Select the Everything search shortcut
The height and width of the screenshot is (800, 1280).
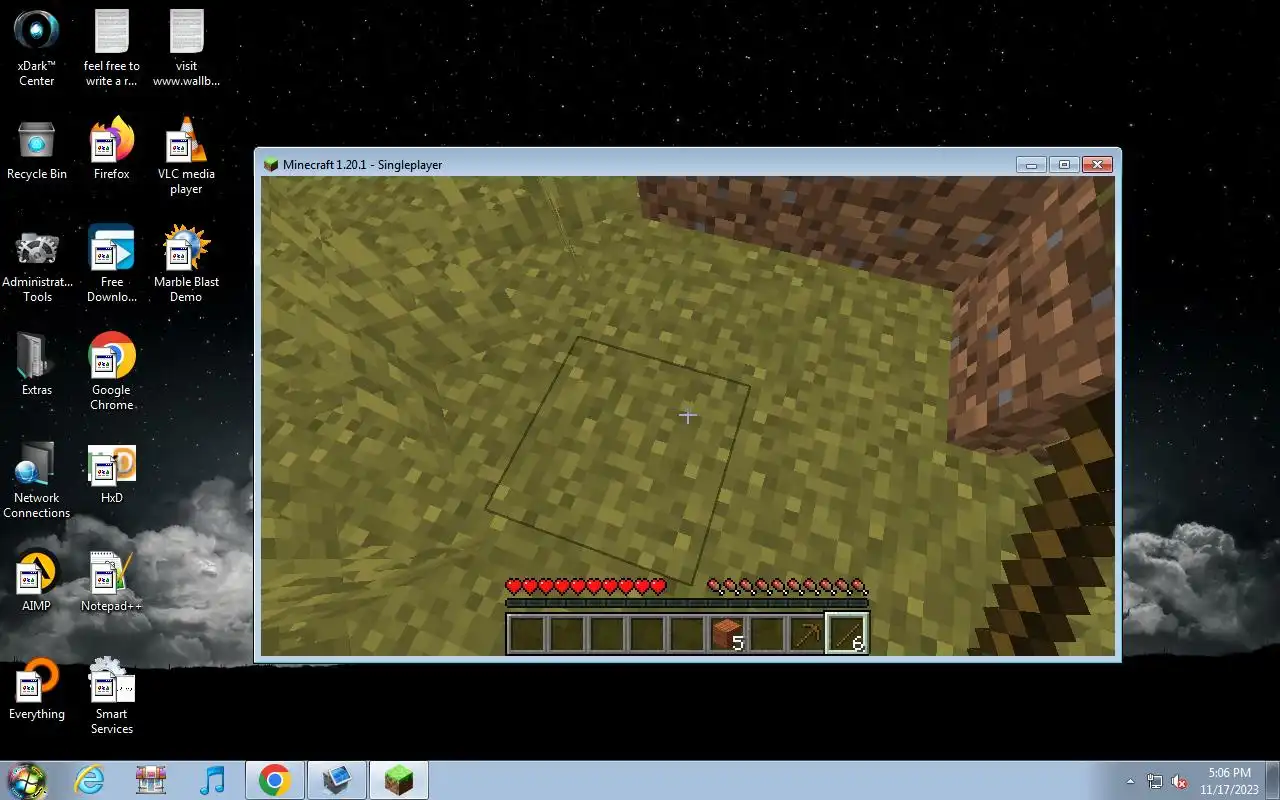click(37, 690)
